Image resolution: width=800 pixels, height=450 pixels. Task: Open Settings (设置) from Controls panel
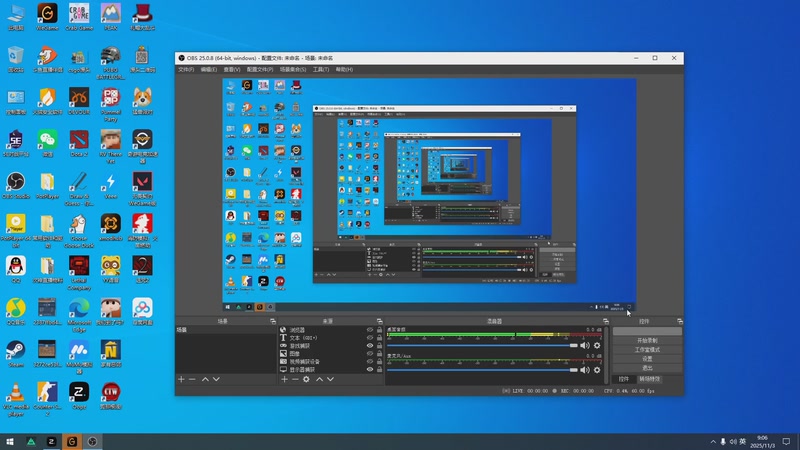pos(647,359)
